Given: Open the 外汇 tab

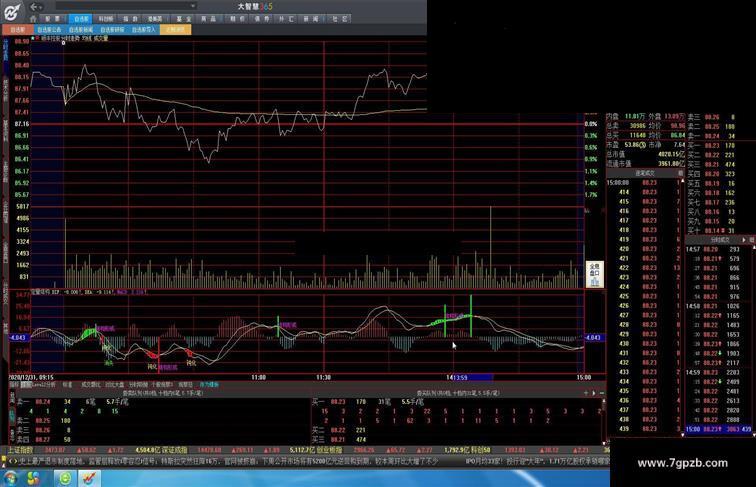Looking at the screenshot, I should (286, 19).
